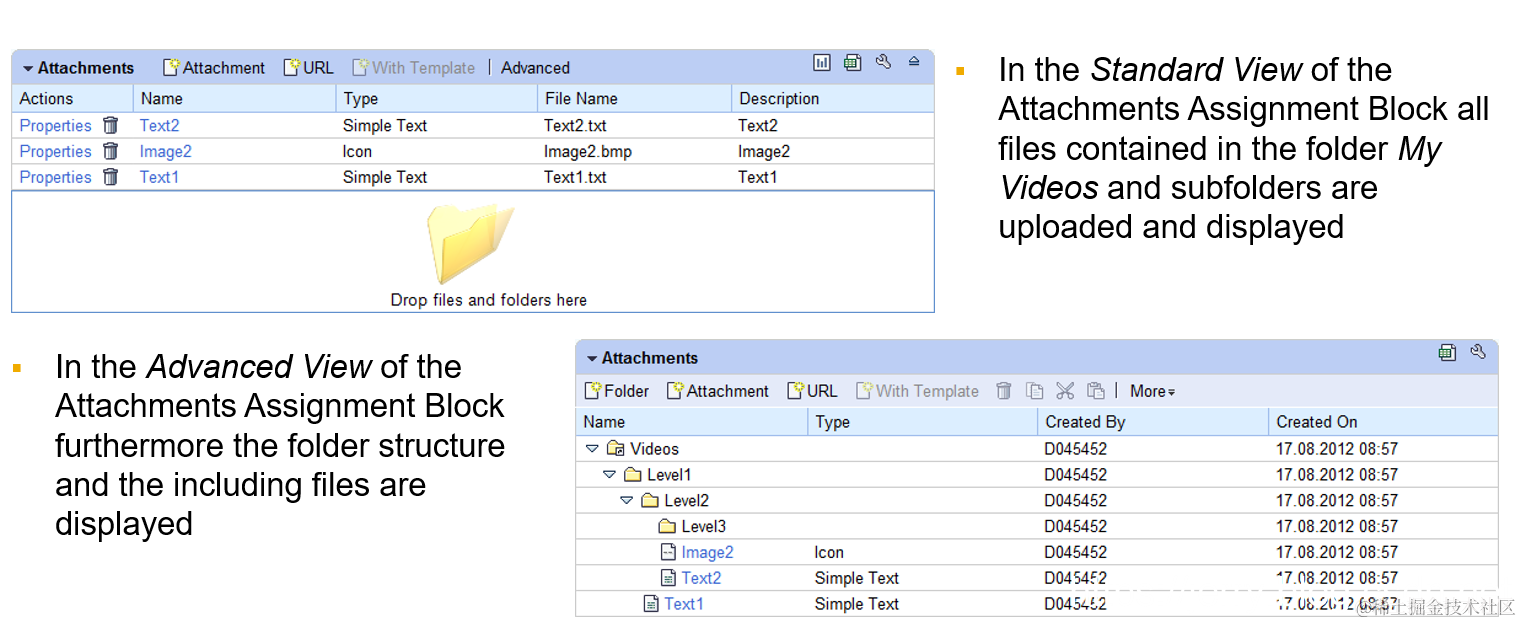Screen dimensions: 1522x624
Task: Click the image file icon beside Image2 in tree
Action: (669, 552)
